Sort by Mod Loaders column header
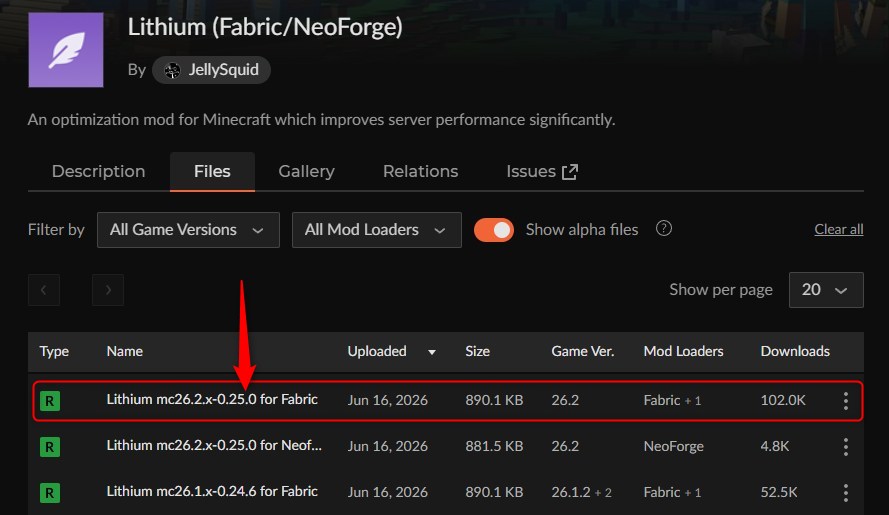The width and height of the screenshot is (889, 515). point(683,351)
